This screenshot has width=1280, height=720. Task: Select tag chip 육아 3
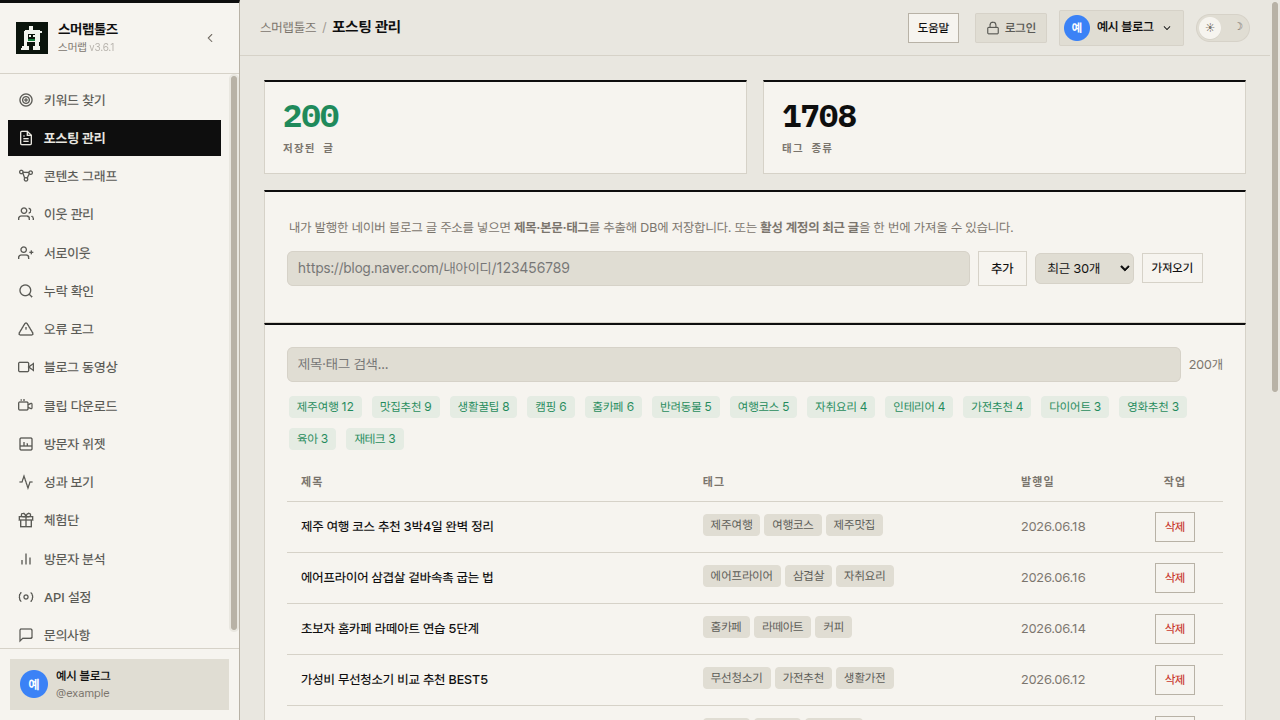pyautogui.click(x=312, y=438)
